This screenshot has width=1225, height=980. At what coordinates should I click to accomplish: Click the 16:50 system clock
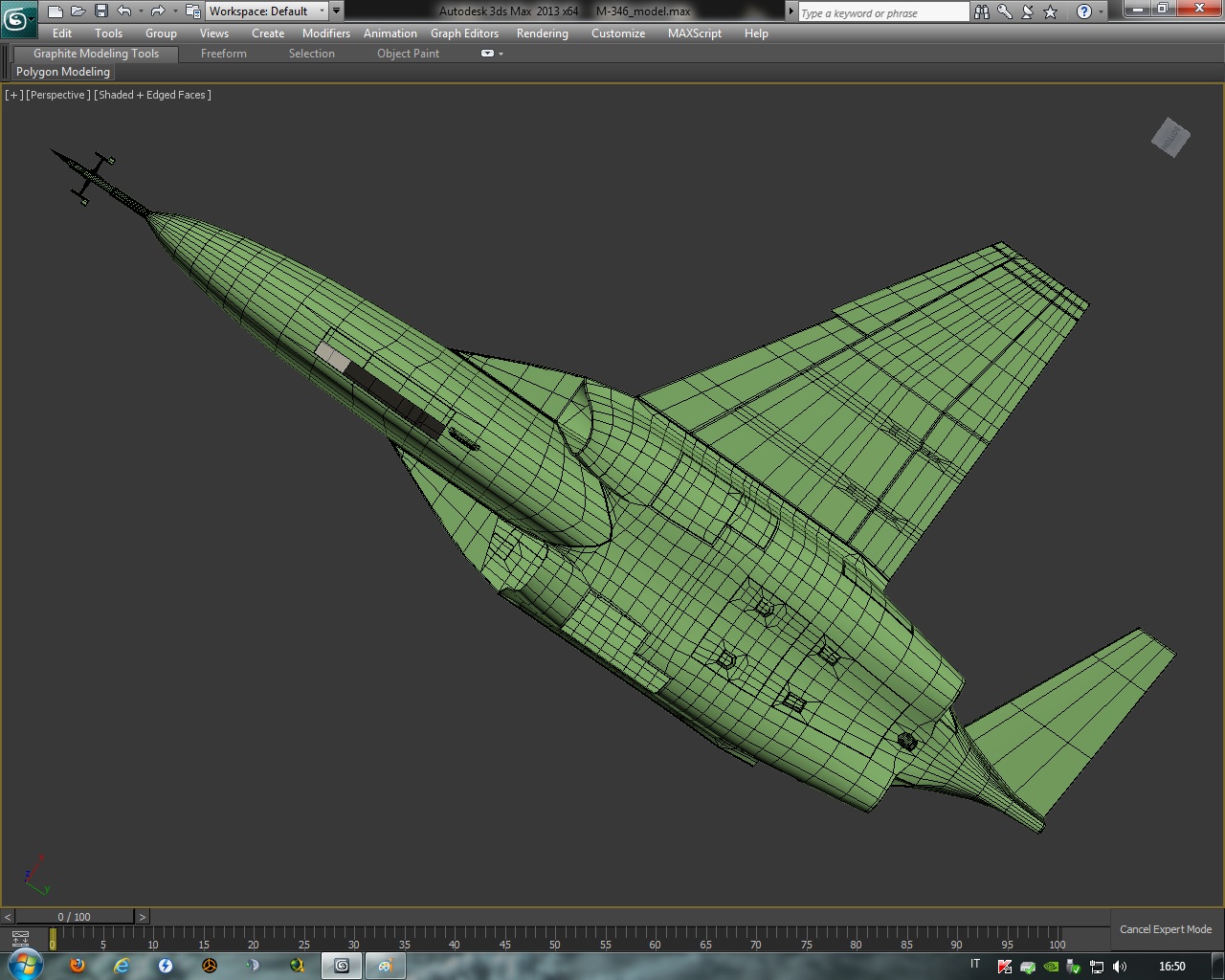pos(1172,967)
